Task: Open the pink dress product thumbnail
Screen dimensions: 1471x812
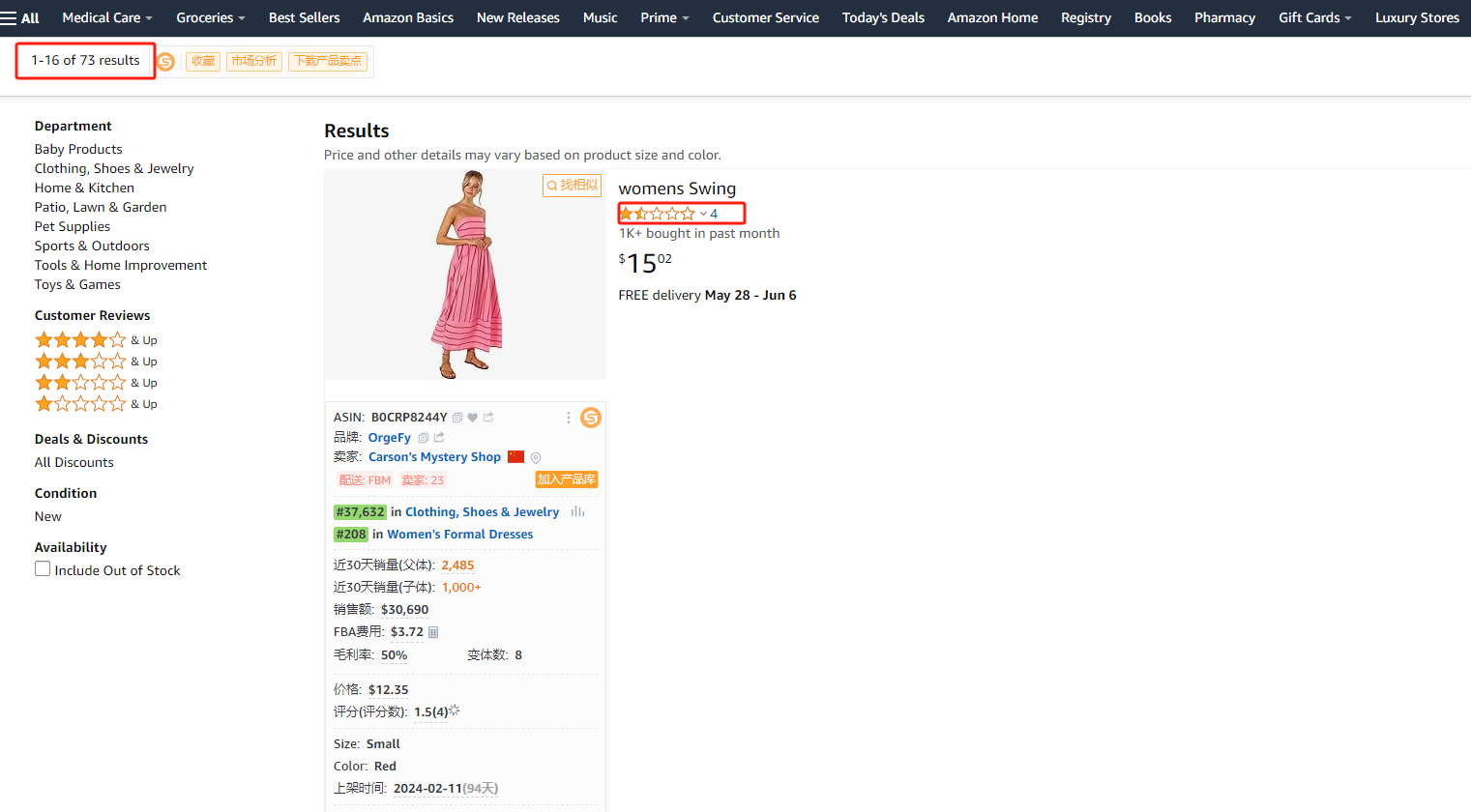Action: click(x=465, y=275)
